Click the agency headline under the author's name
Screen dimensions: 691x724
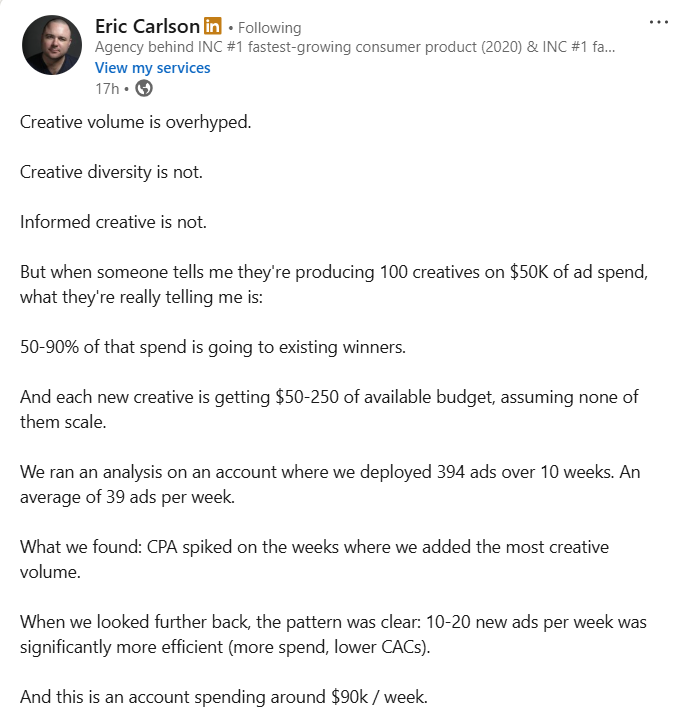[355, 47]
